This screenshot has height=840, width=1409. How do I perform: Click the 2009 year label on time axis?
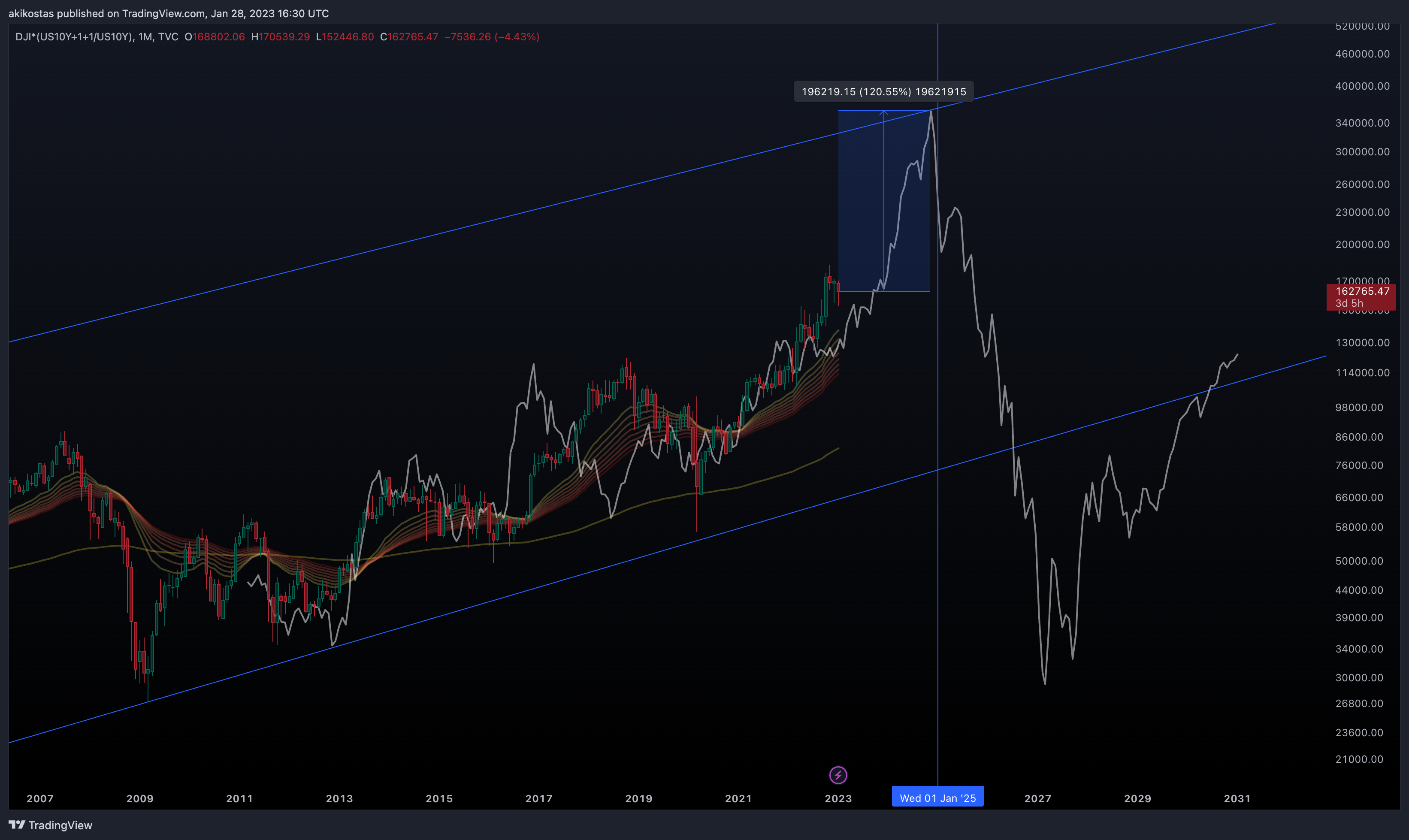click(140, 799)
